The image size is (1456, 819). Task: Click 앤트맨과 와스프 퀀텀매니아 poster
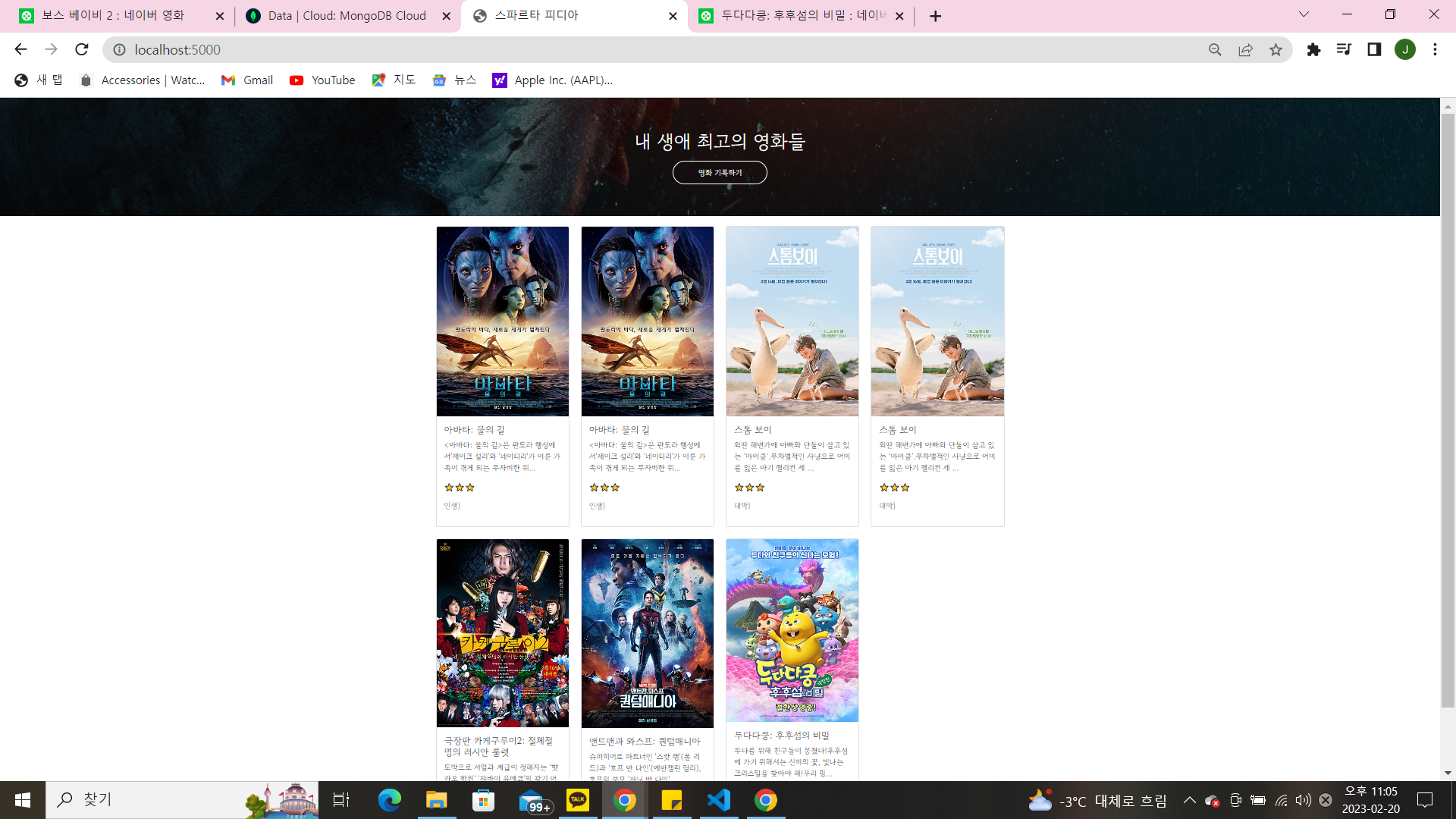647,633
